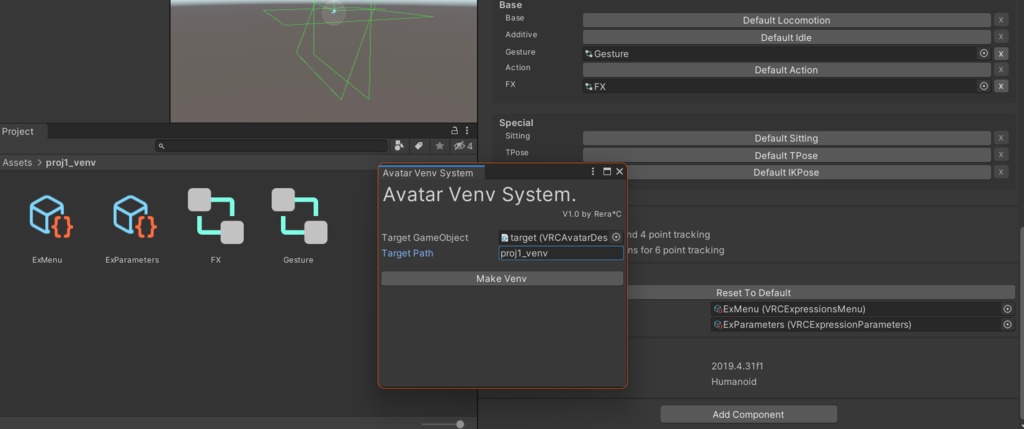Open object picker for FX layer
This screenshot has height=429, width=1024.
click(x=984, y=86)
